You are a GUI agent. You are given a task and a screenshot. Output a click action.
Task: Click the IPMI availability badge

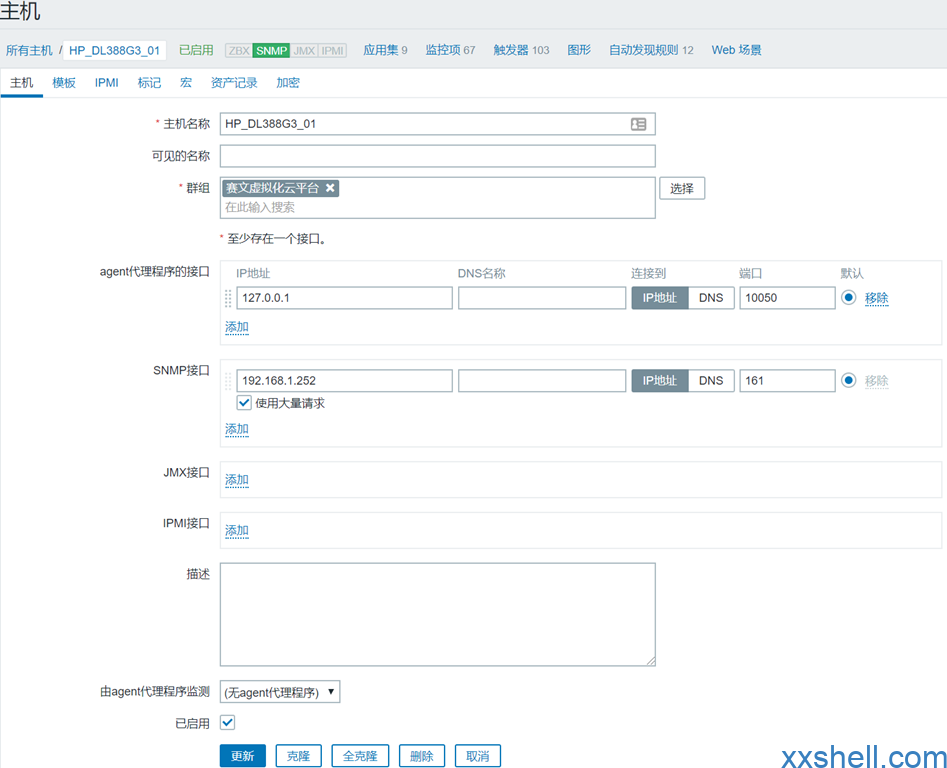[x=332, y=50]
